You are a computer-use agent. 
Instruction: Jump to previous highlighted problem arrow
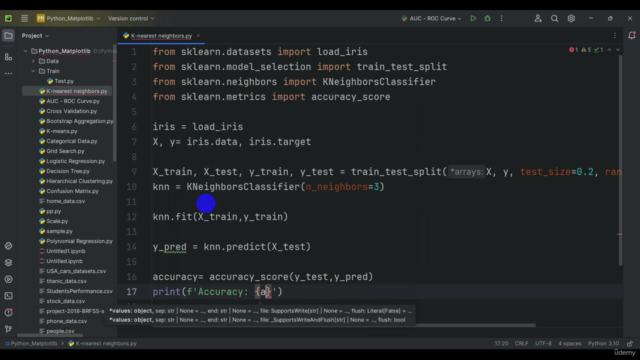click(x=609, y=50)
